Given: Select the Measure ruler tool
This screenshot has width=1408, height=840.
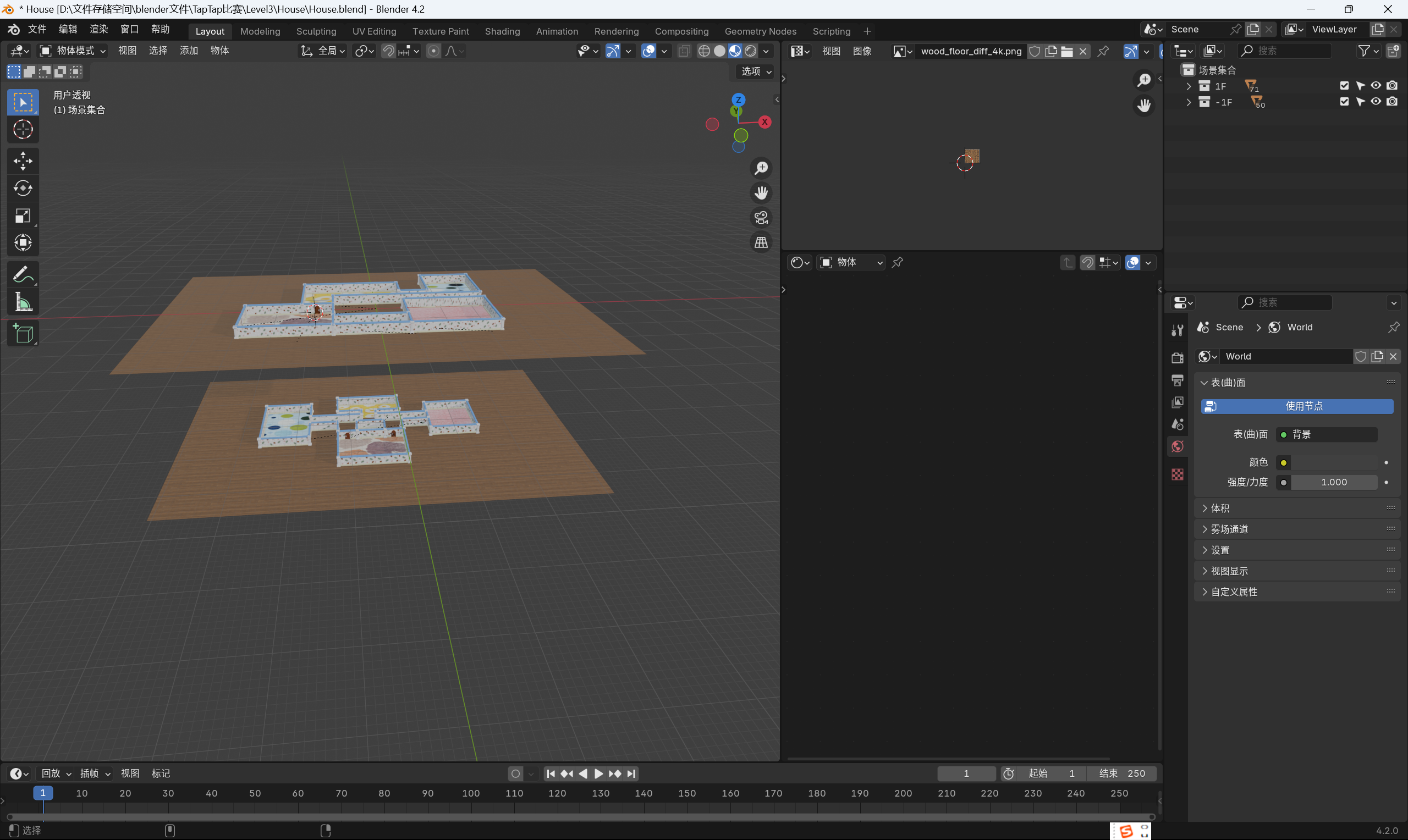Looking at the screenshot, I should (x=23, y=302).
